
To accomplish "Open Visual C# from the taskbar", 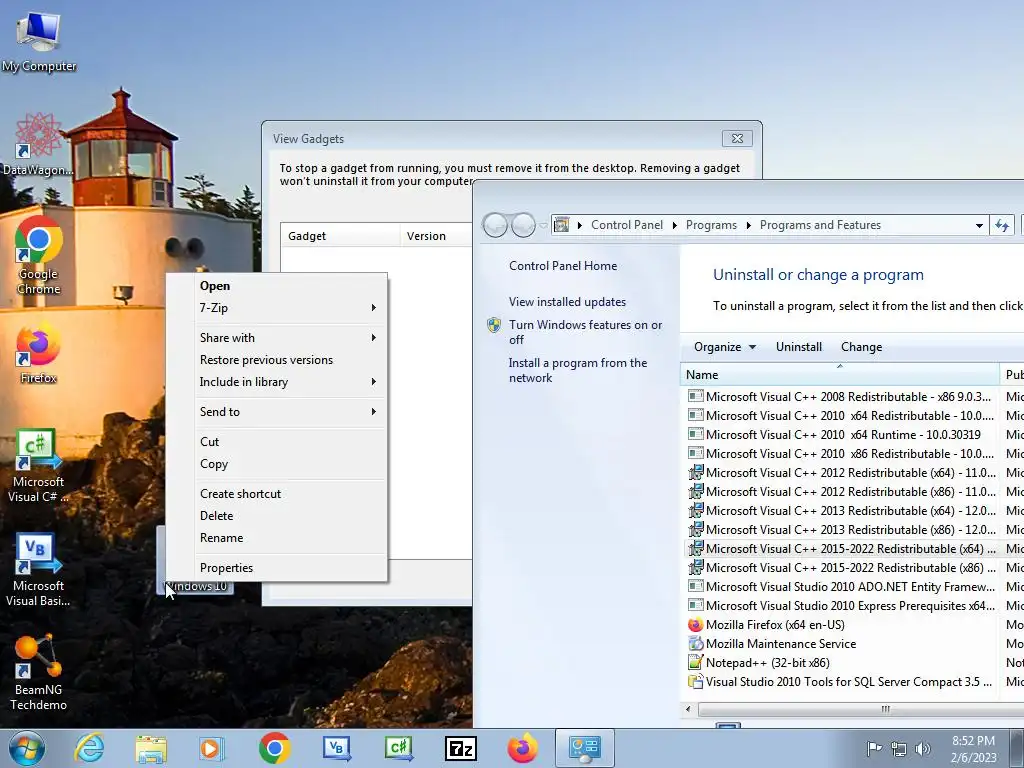I will pos(398,748).
